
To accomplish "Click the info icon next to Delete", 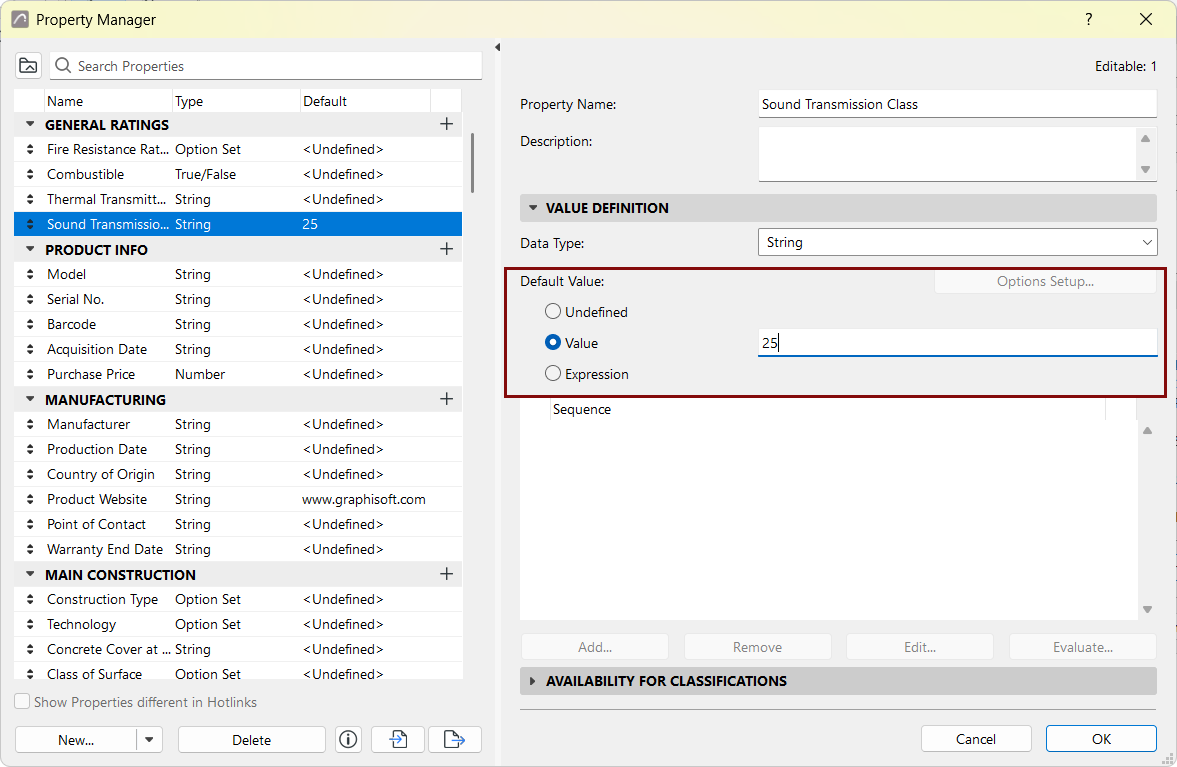I will click(x=348, y=740).
